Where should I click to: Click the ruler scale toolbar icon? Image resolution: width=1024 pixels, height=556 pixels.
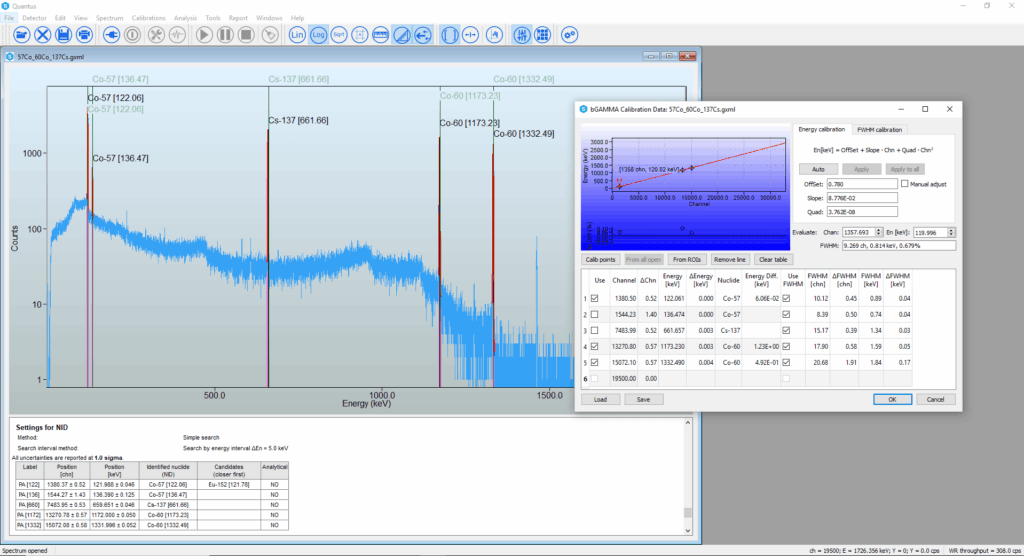pyautogui.click(x=381, y=35)
